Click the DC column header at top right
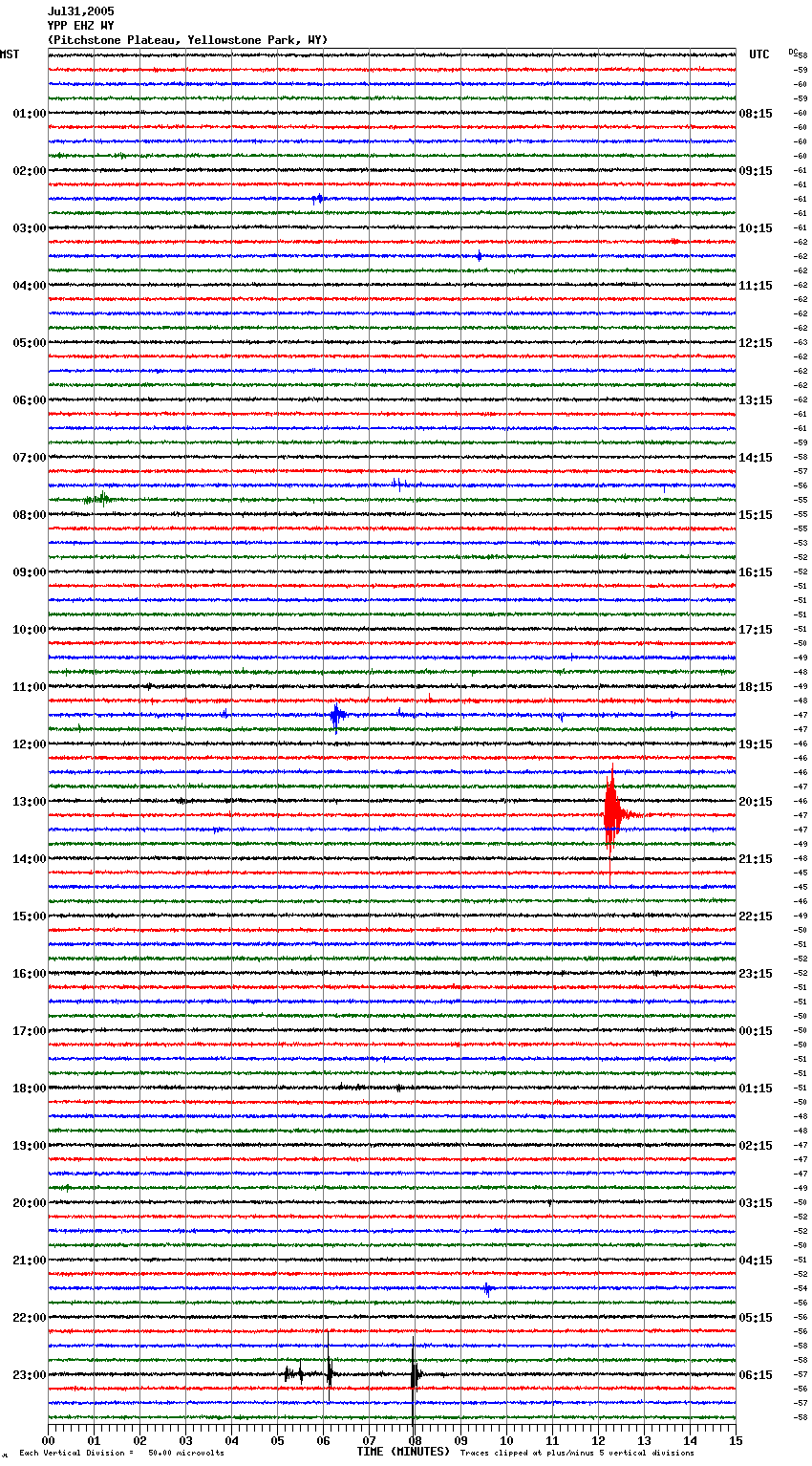 pyautogui.click(x=793, y=52)
